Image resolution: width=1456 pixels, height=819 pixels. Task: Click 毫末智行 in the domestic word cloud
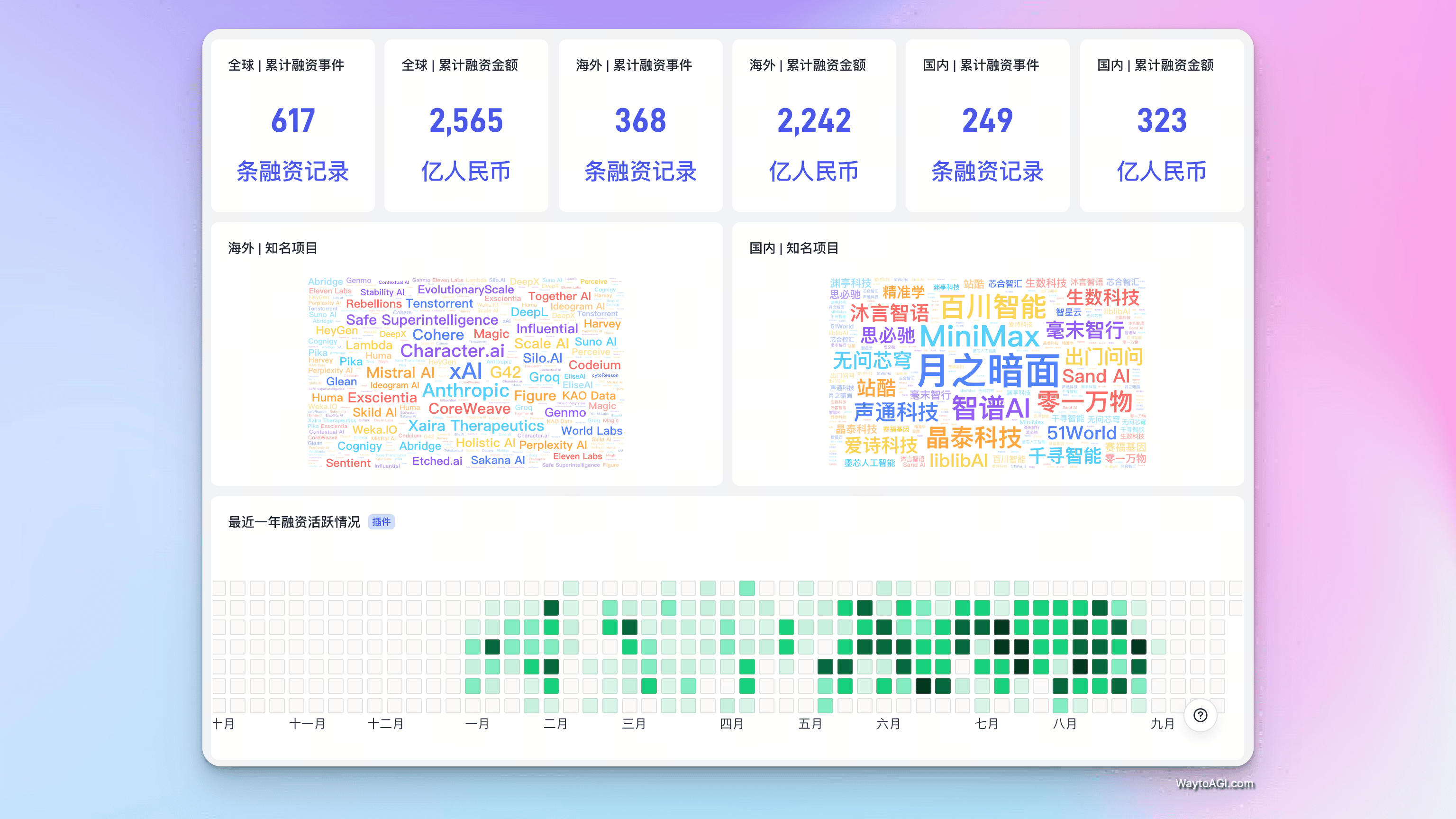pyautogui.click(x=1084, y=330)
